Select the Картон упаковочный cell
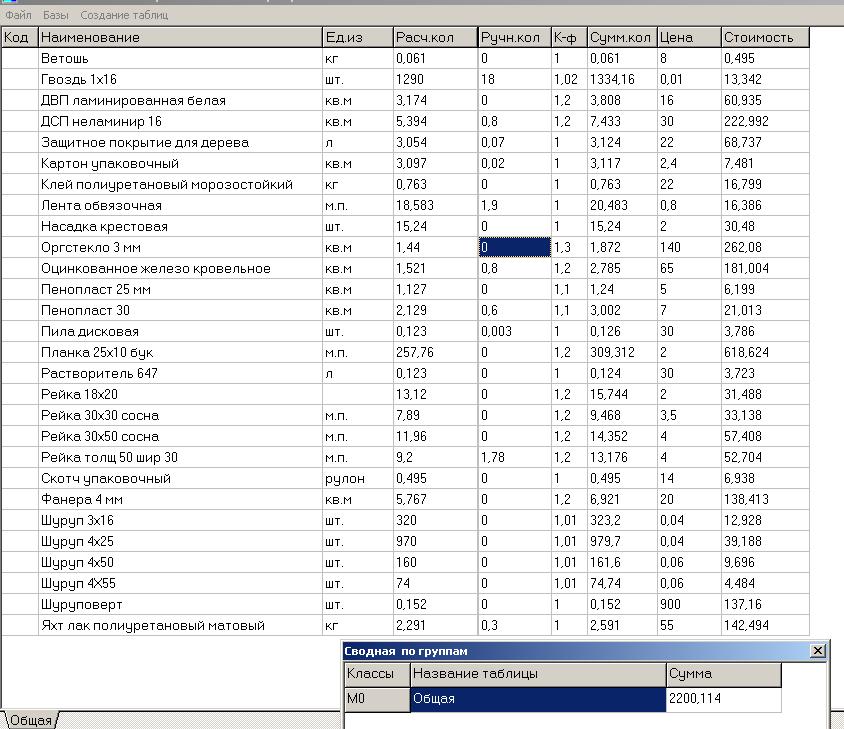This screenshot has height=729, width=844. pos(180,163)
